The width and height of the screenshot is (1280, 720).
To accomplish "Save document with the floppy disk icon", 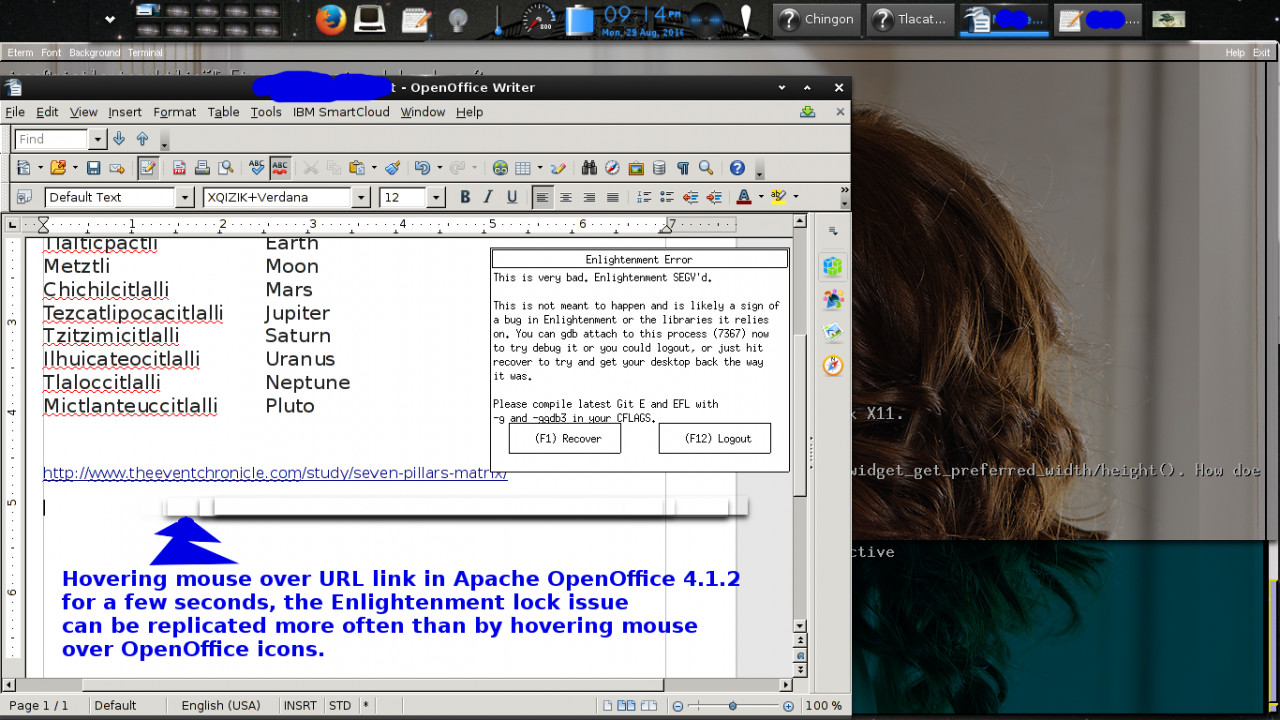I will [93, 168].
